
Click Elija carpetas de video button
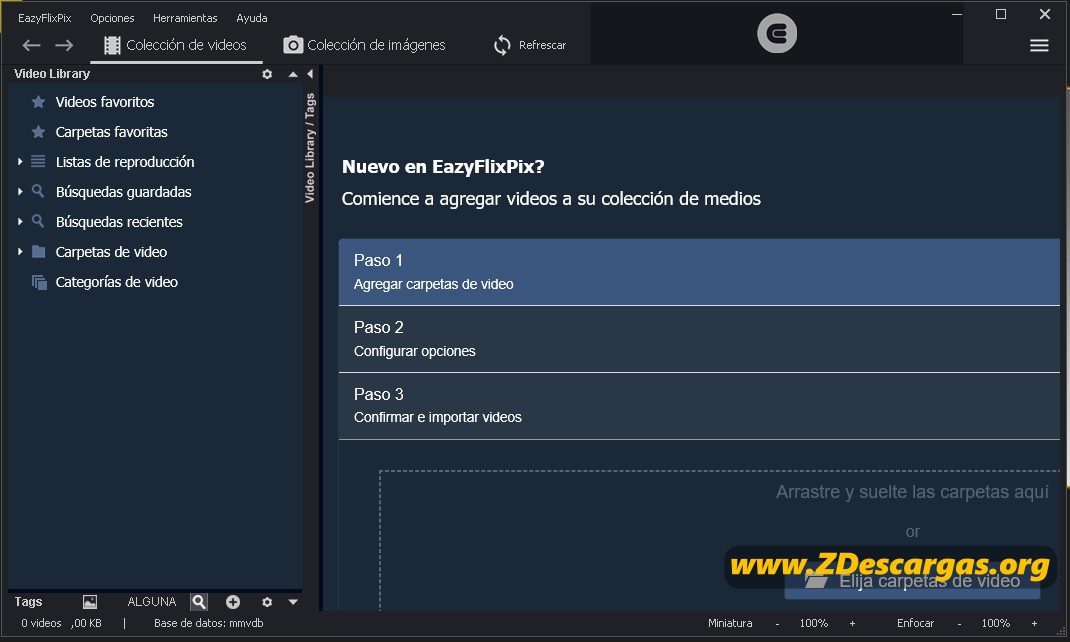(x=912, y=581)
